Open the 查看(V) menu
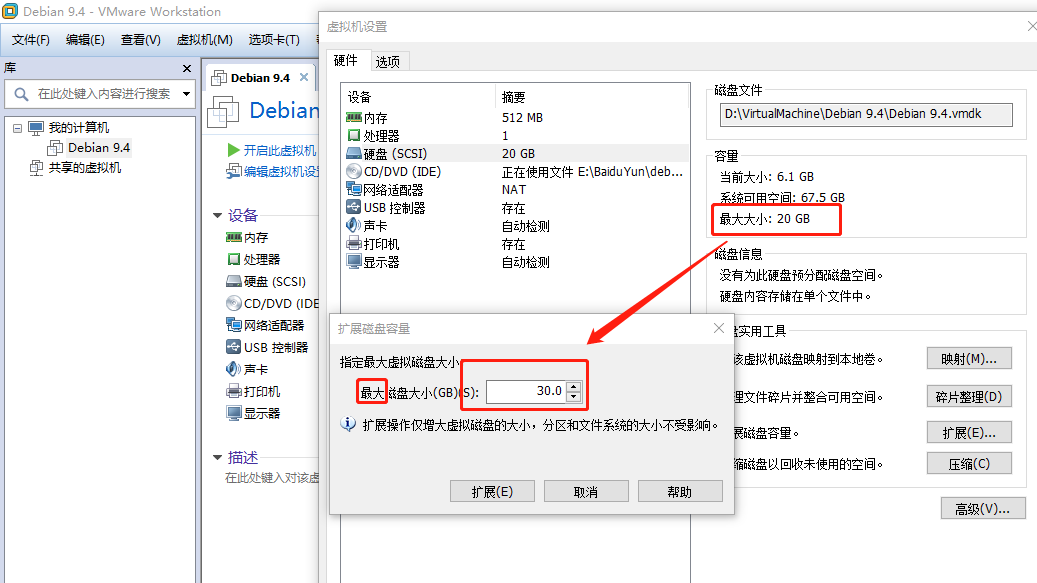Viewport: 1037px width, 583px height. click(140, 40)
